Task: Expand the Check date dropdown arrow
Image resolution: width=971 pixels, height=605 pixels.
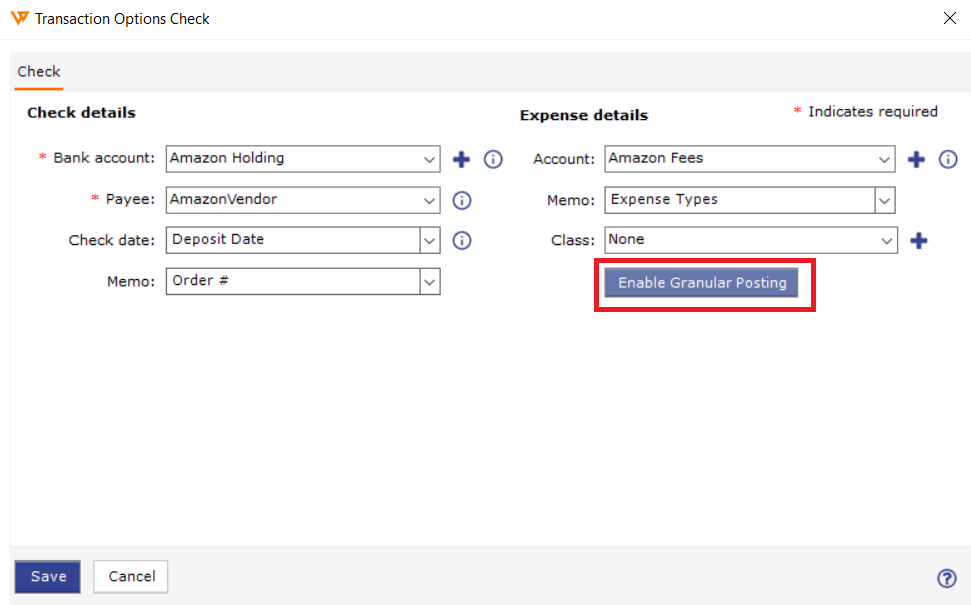Action: click(x=430, y=240)
